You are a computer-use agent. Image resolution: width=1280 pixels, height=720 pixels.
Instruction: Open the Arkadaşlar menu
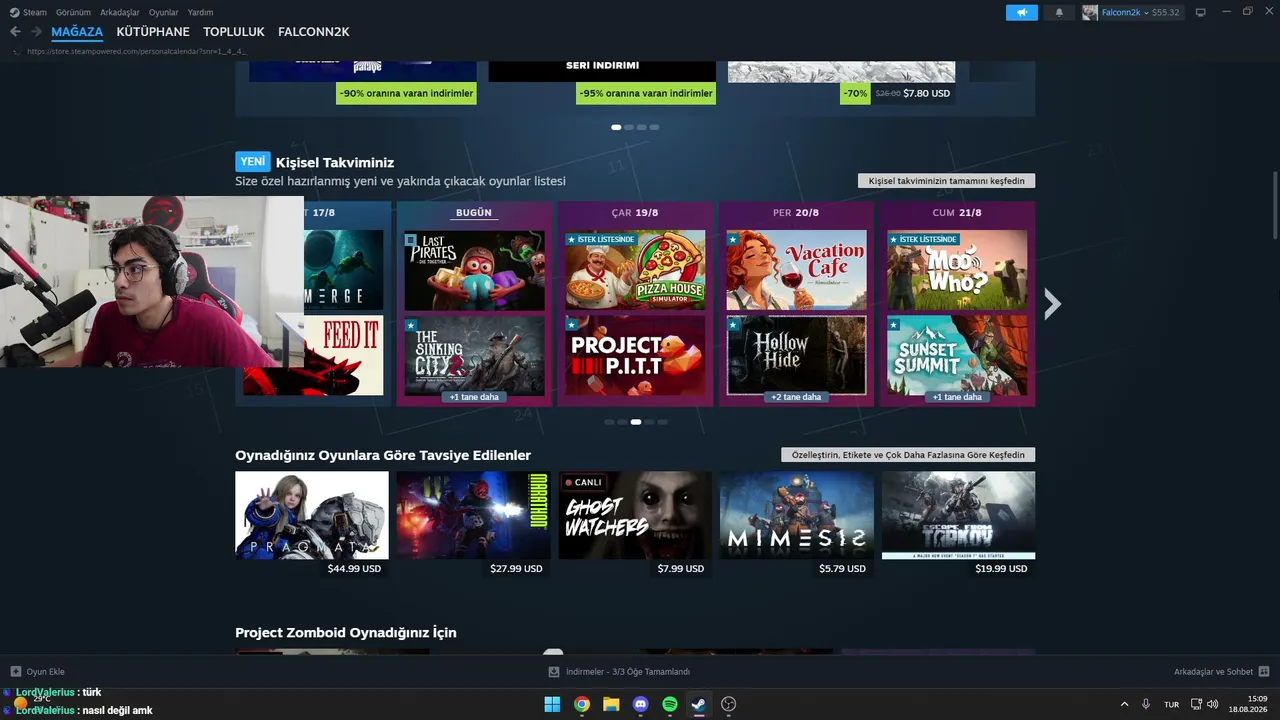[120, 12]
